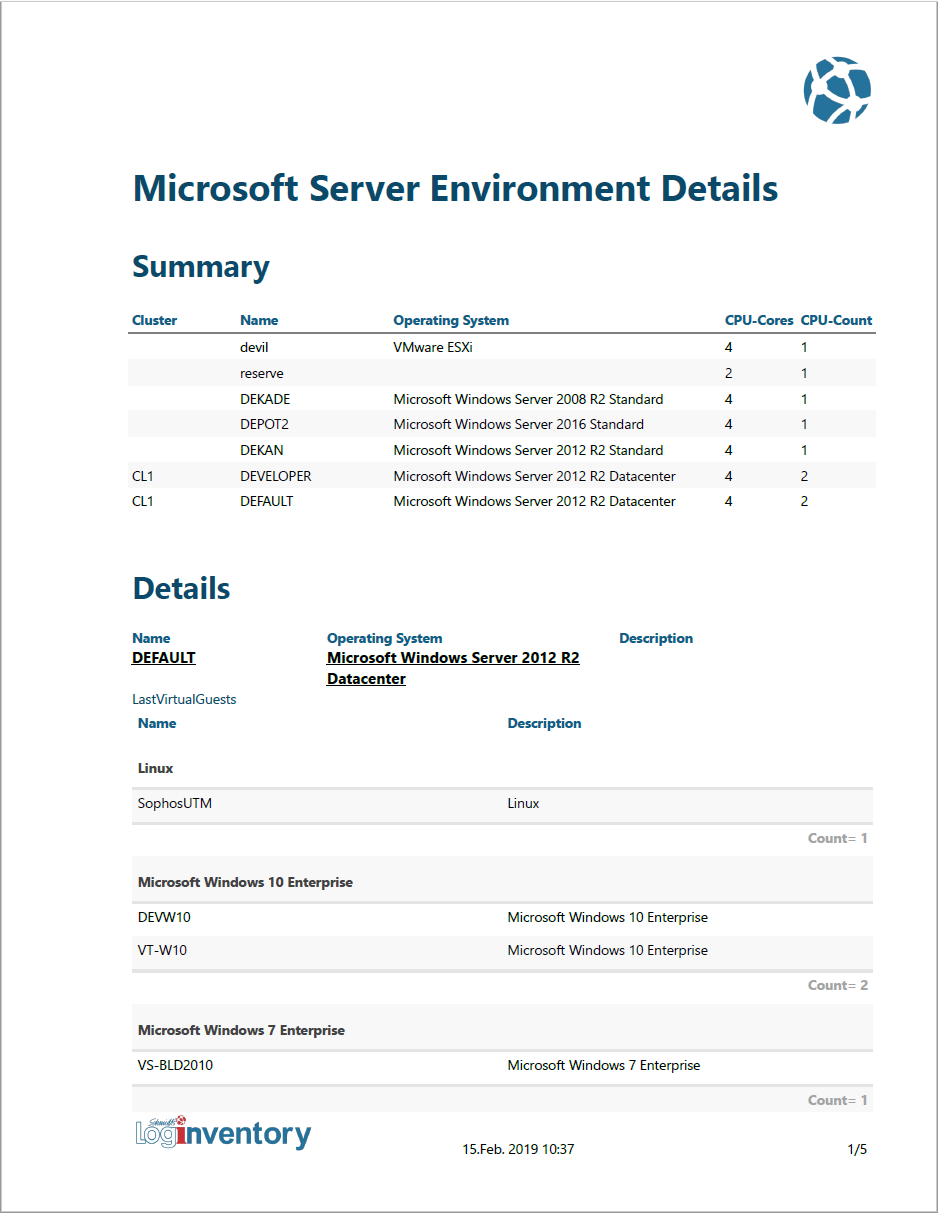The width and height of the screenshot is (938, 1213).
Task: Open the DEFAULT server name link
Action: tap(164, 658)
